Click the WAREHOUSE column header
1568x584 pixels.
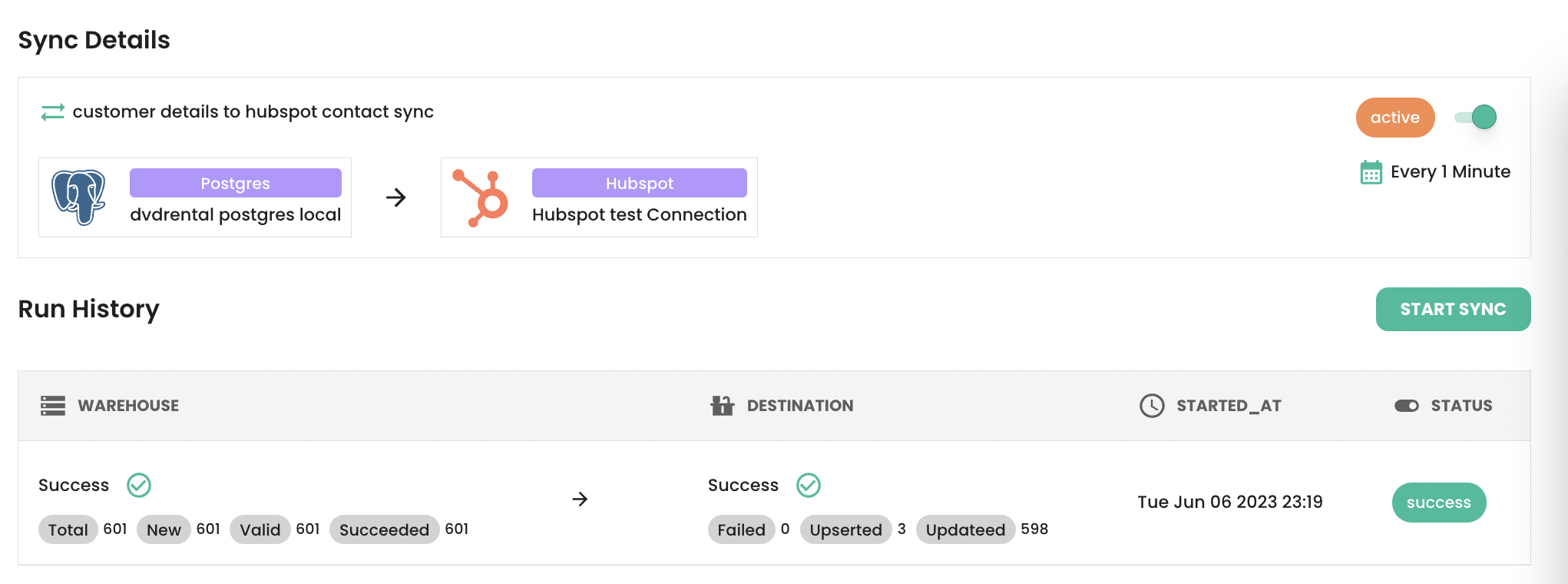tap(128, 406)
